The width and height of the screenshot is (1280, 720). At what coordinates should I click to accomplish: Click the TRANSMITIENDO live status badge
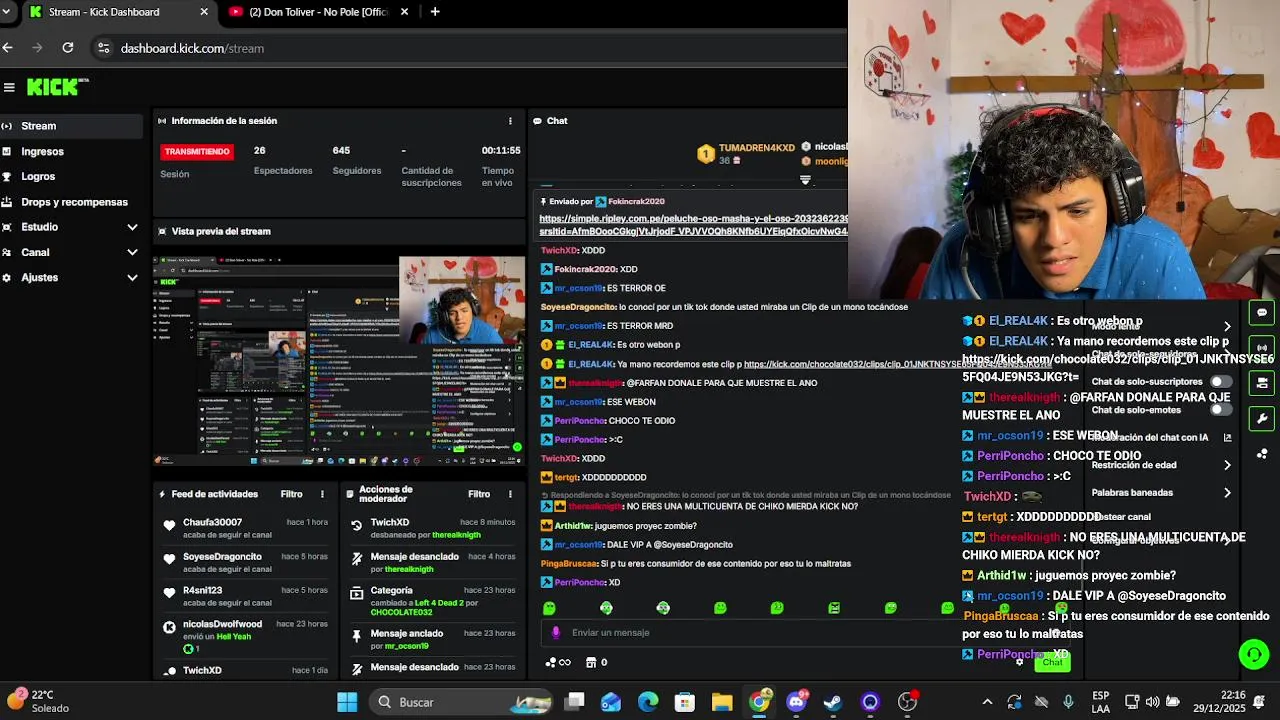197,151
